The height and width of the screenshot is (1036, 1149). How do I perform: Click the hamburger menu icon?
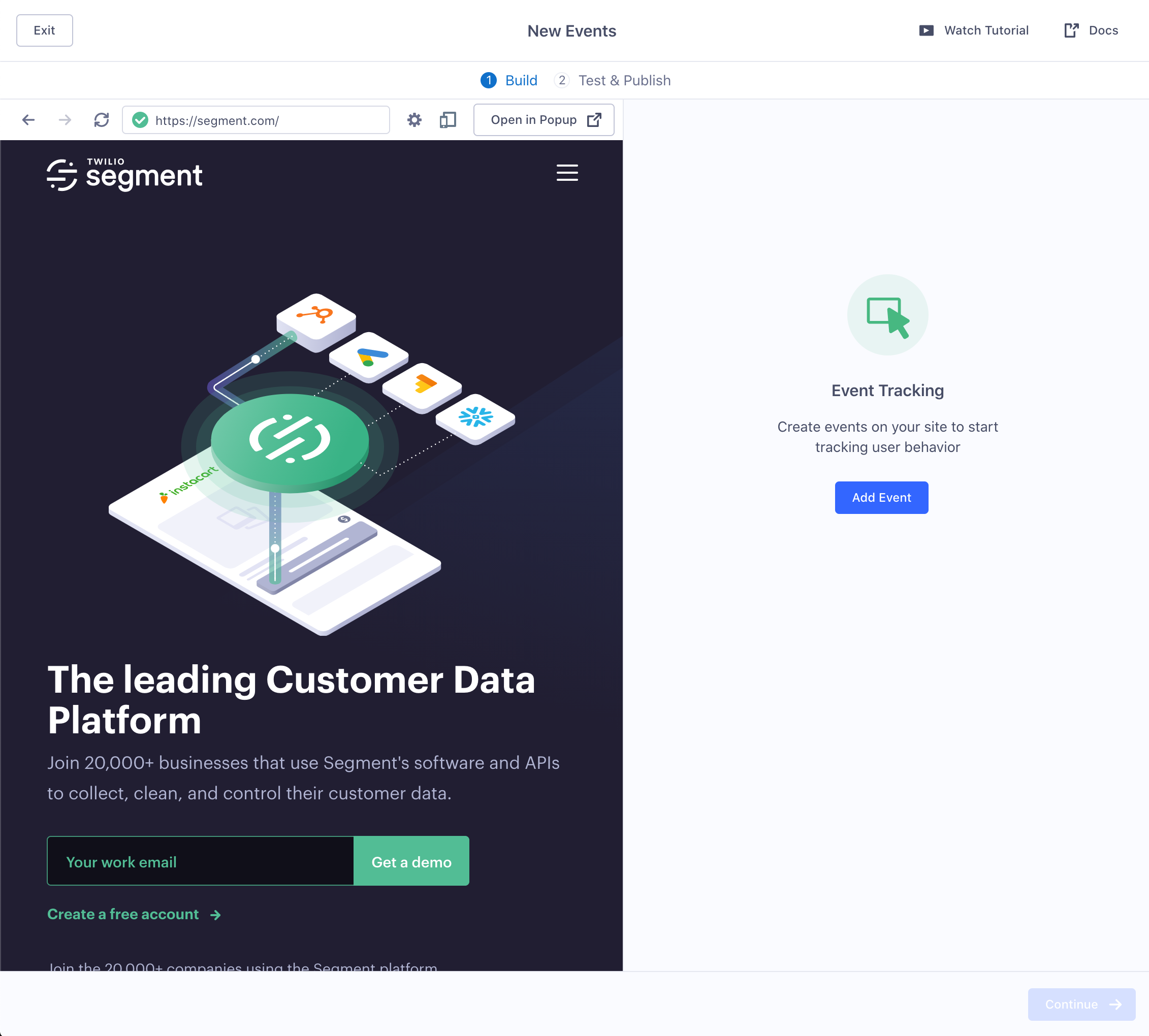point(567,173)
